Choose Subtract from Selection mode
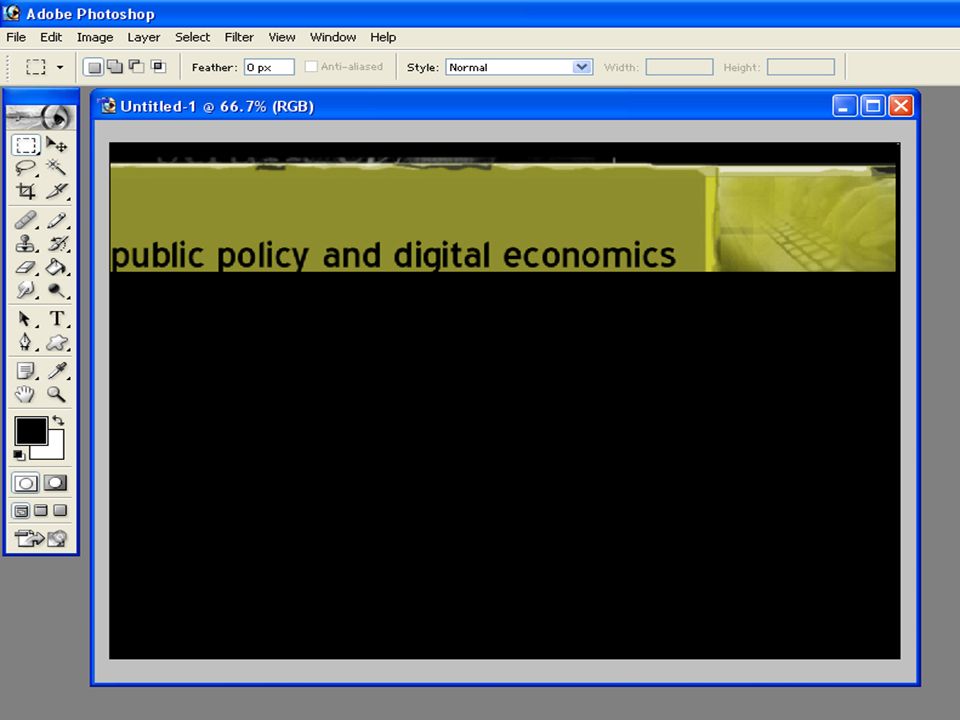 pos(136,67)
